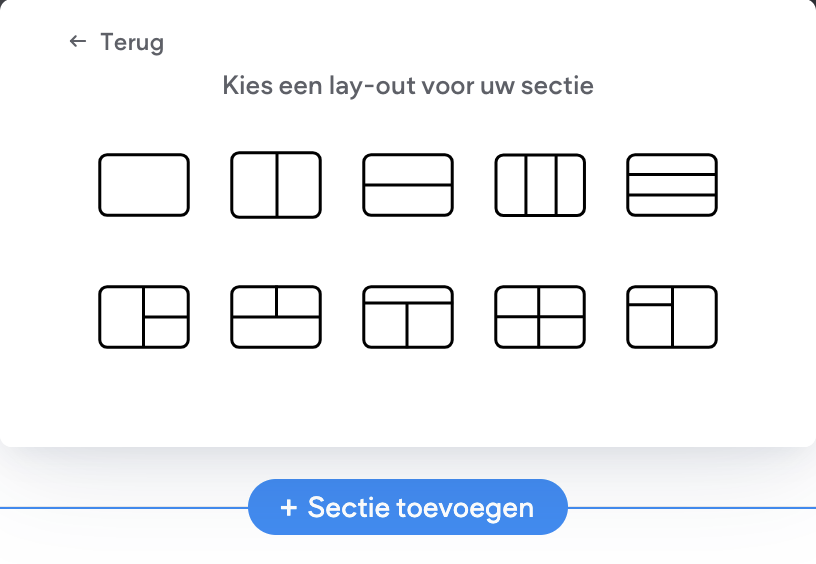
Task: Select the two-by-two grid layout
Action: (x=540, y=317)
